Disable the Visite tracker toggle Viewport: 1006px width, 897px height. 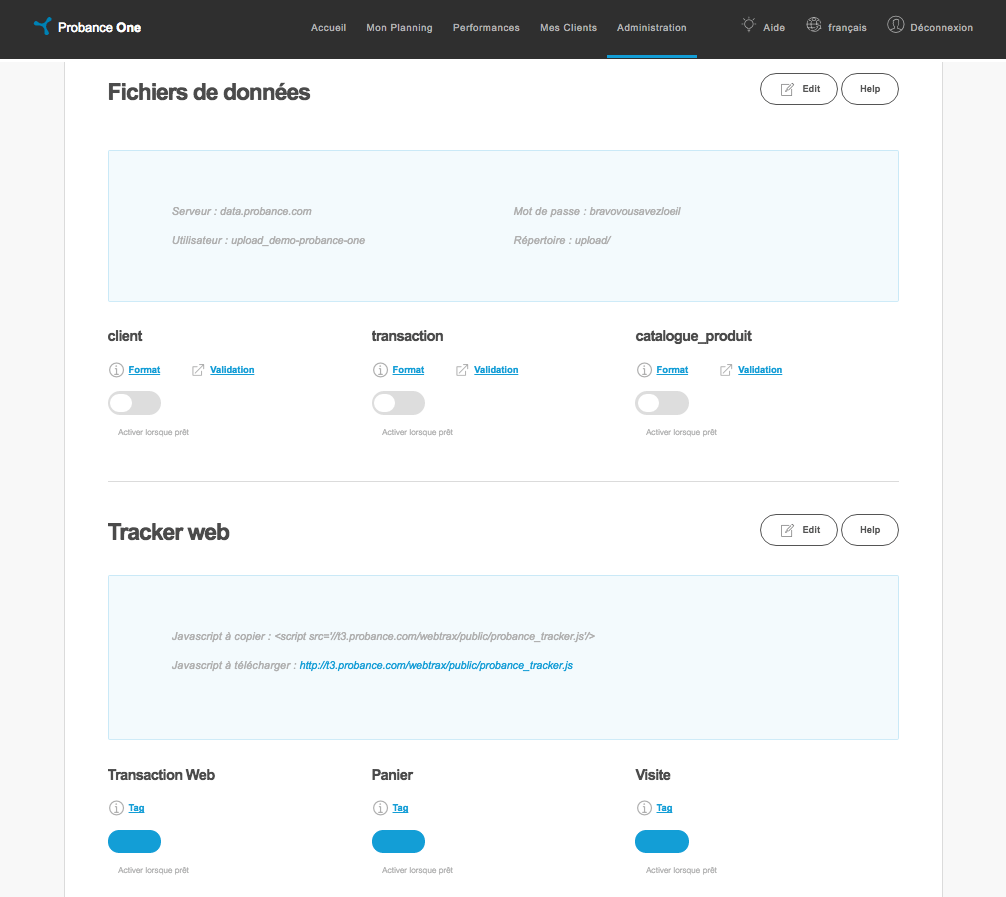click(661, 841)
